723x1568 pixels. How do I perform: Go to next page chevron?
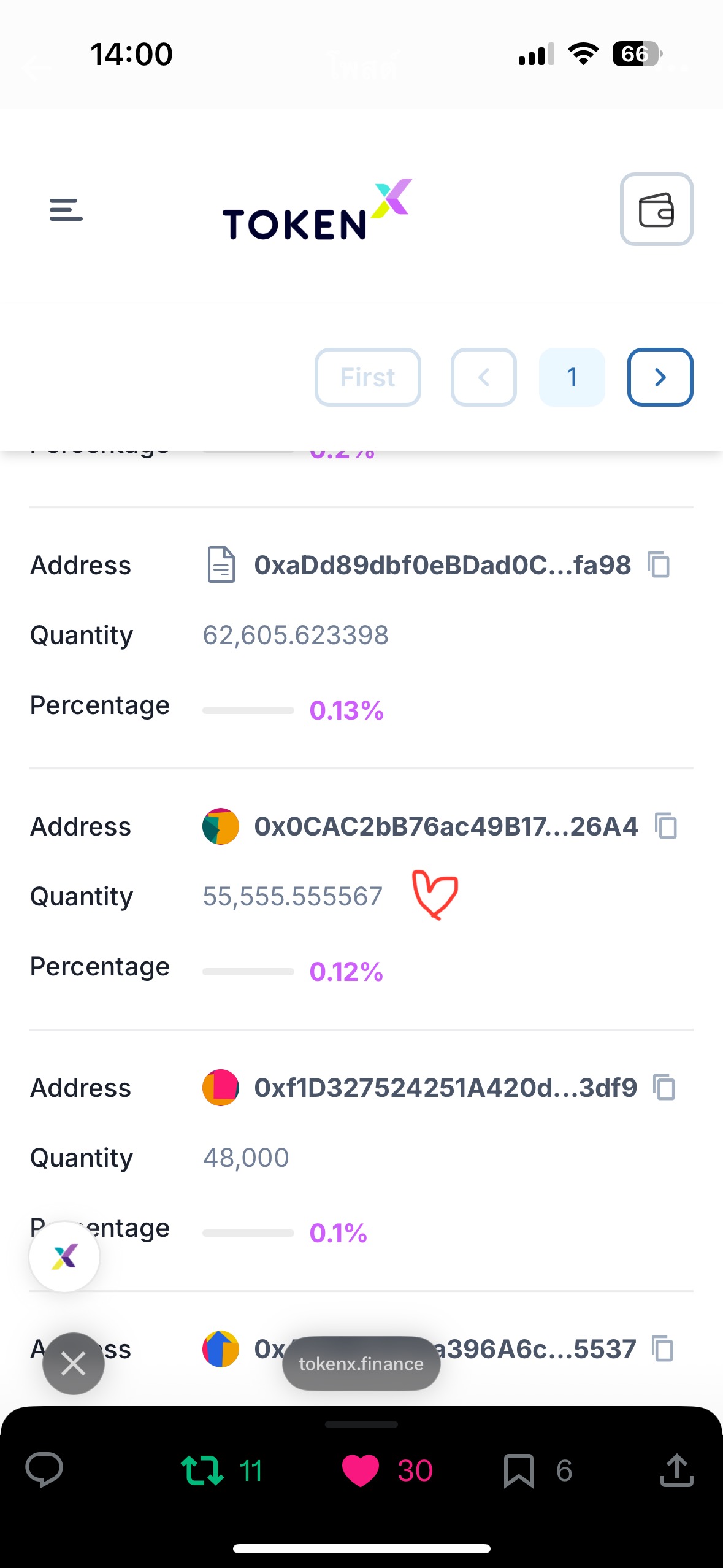pyautogui.click(x=660, y=377)
